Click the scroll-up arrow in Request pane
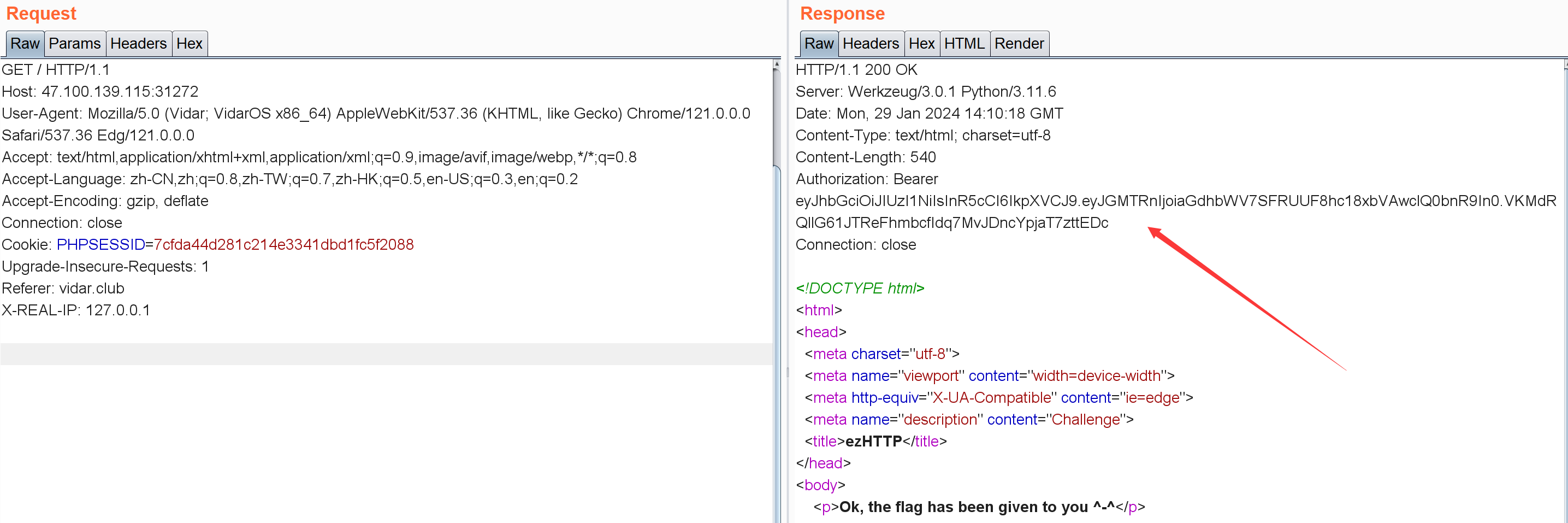Screen dimensions: 1568x523 point(777,64)
